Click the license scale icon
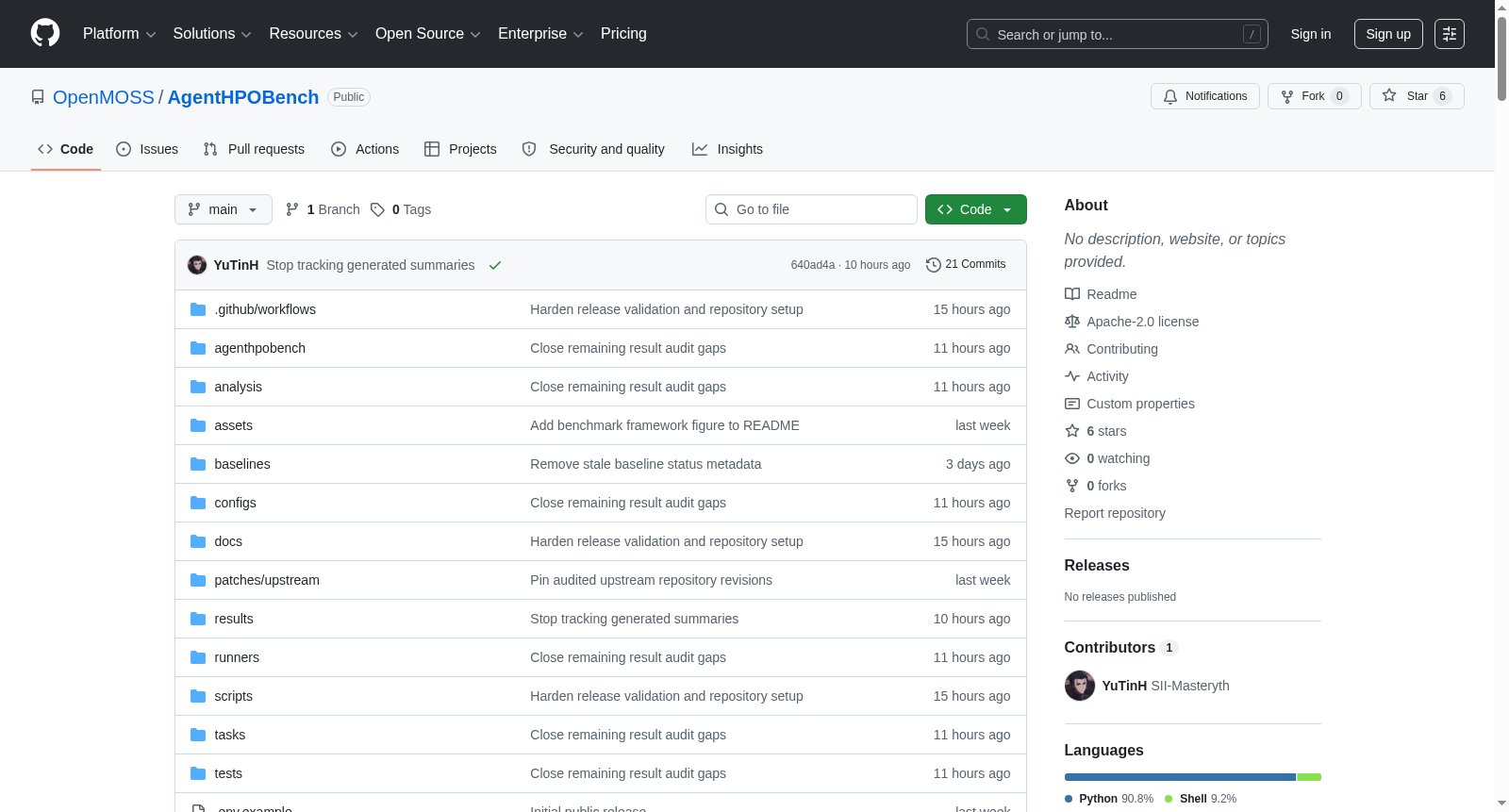The width and height of the screenshot is (1509, 812). 1072,322
